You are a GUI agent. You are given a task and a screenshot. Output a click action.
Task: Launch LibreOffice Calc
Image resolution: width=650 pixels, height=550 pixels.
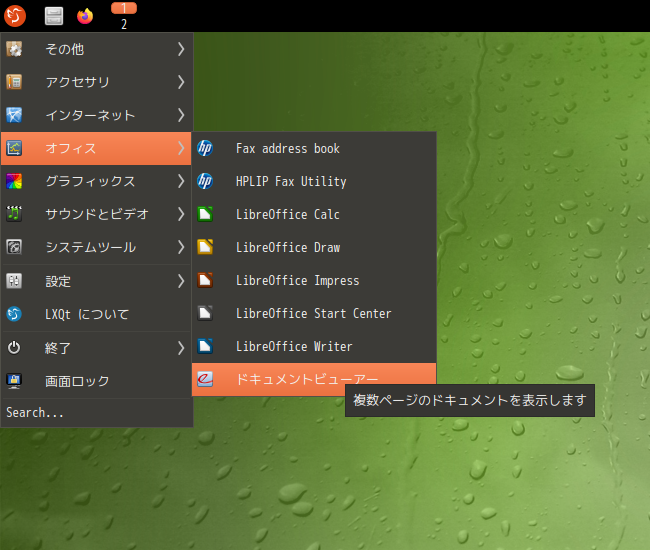(314, 214)
